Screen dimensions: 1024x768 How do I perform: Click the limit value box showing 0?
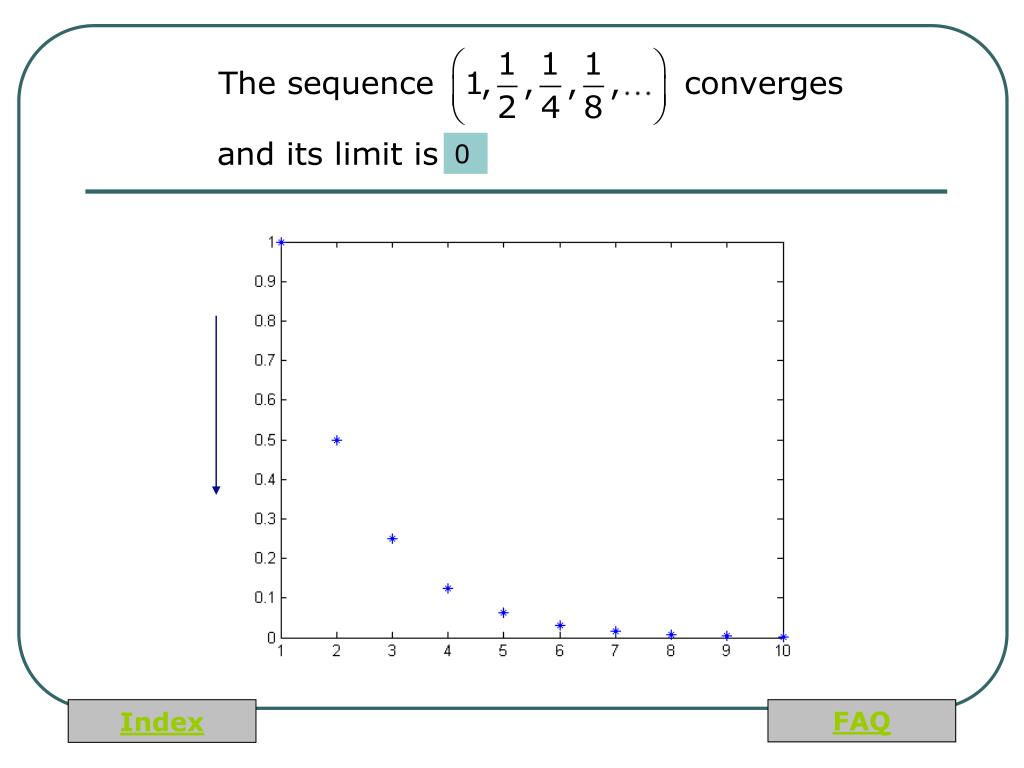point(466,153)
